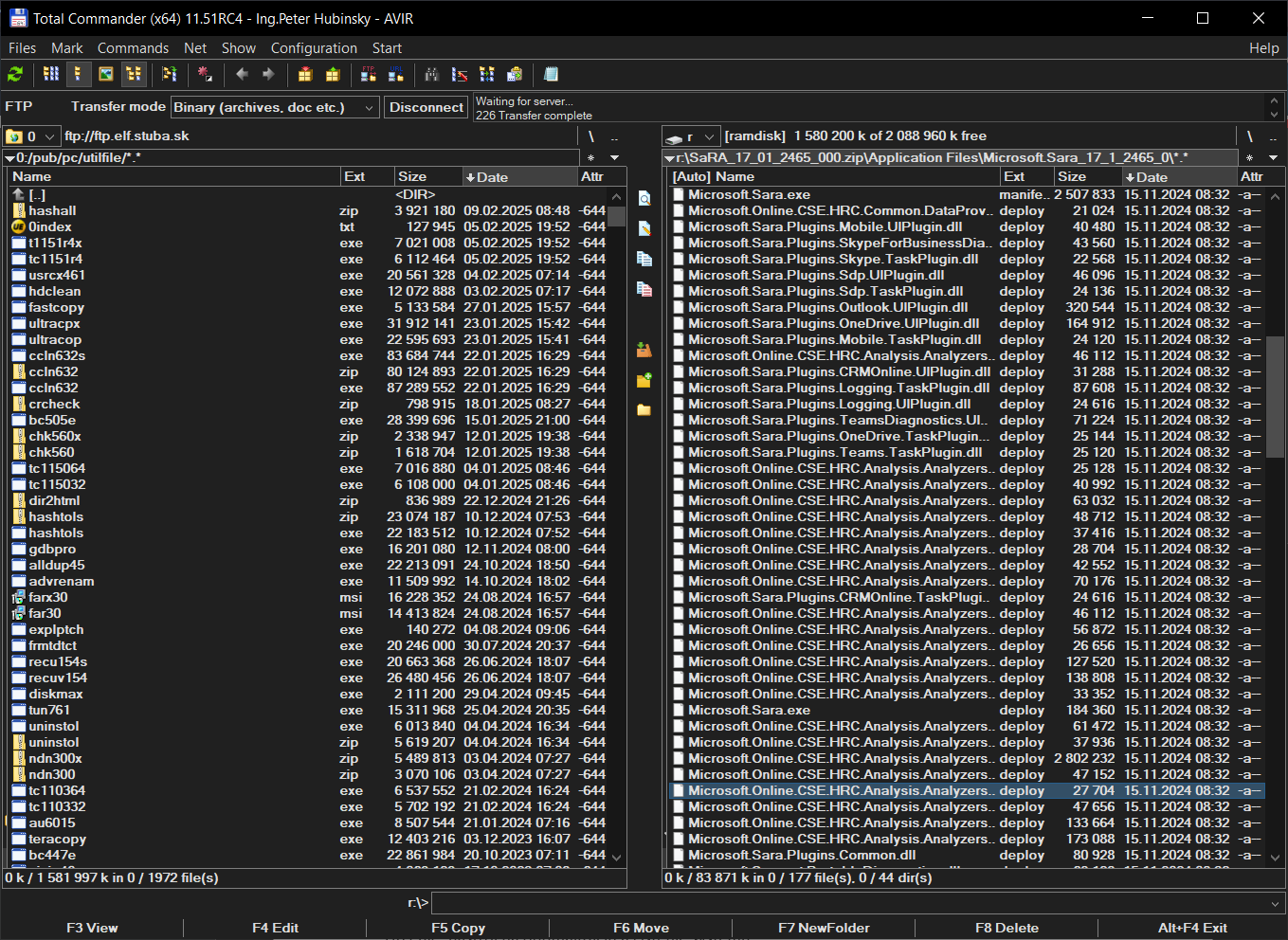
Task: Open the Configuration menu
Action: point(314,48)
